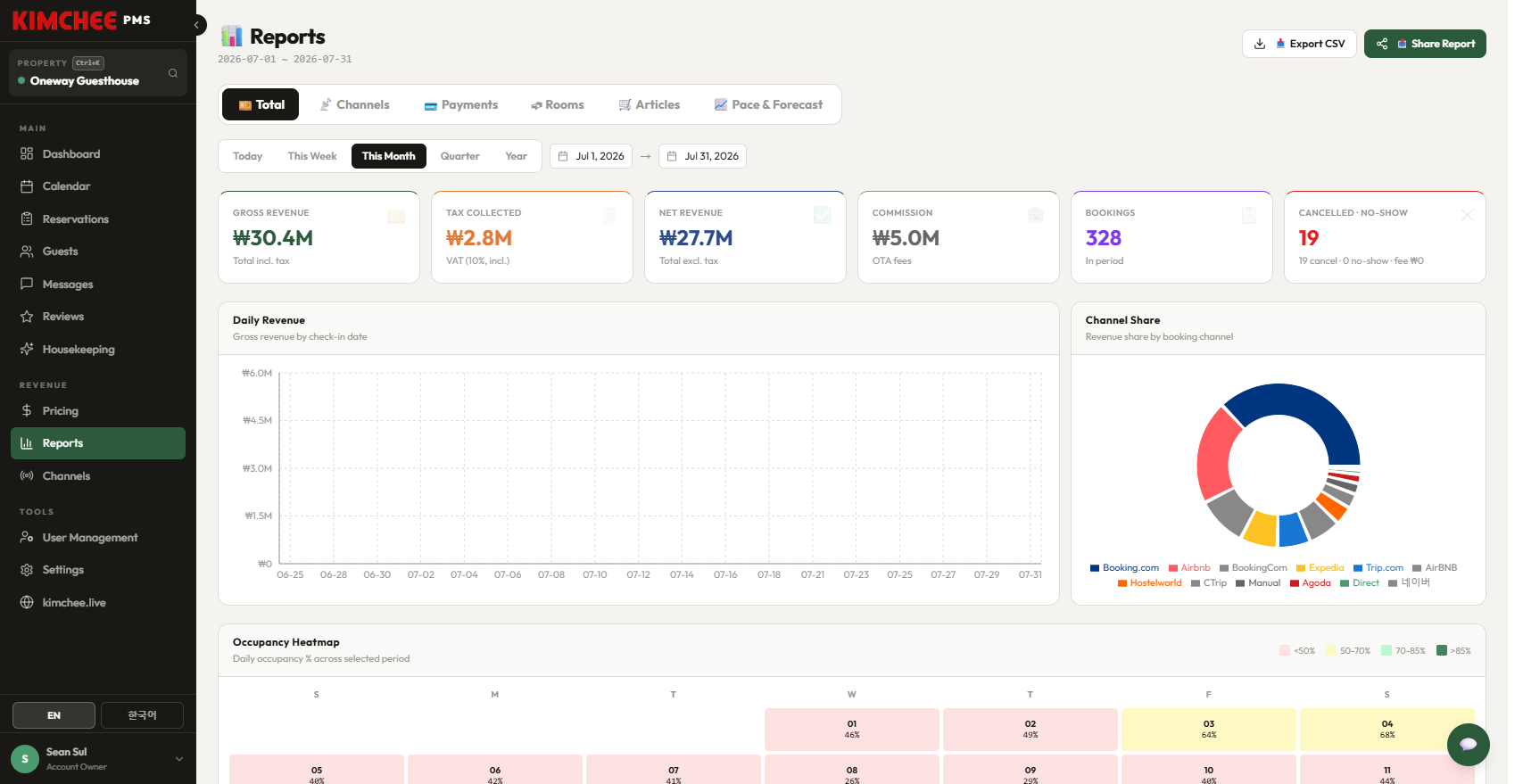Click the Housekeeping sparkle icon
This screenshot has height=784, width=1523.
tap(27, 349)
